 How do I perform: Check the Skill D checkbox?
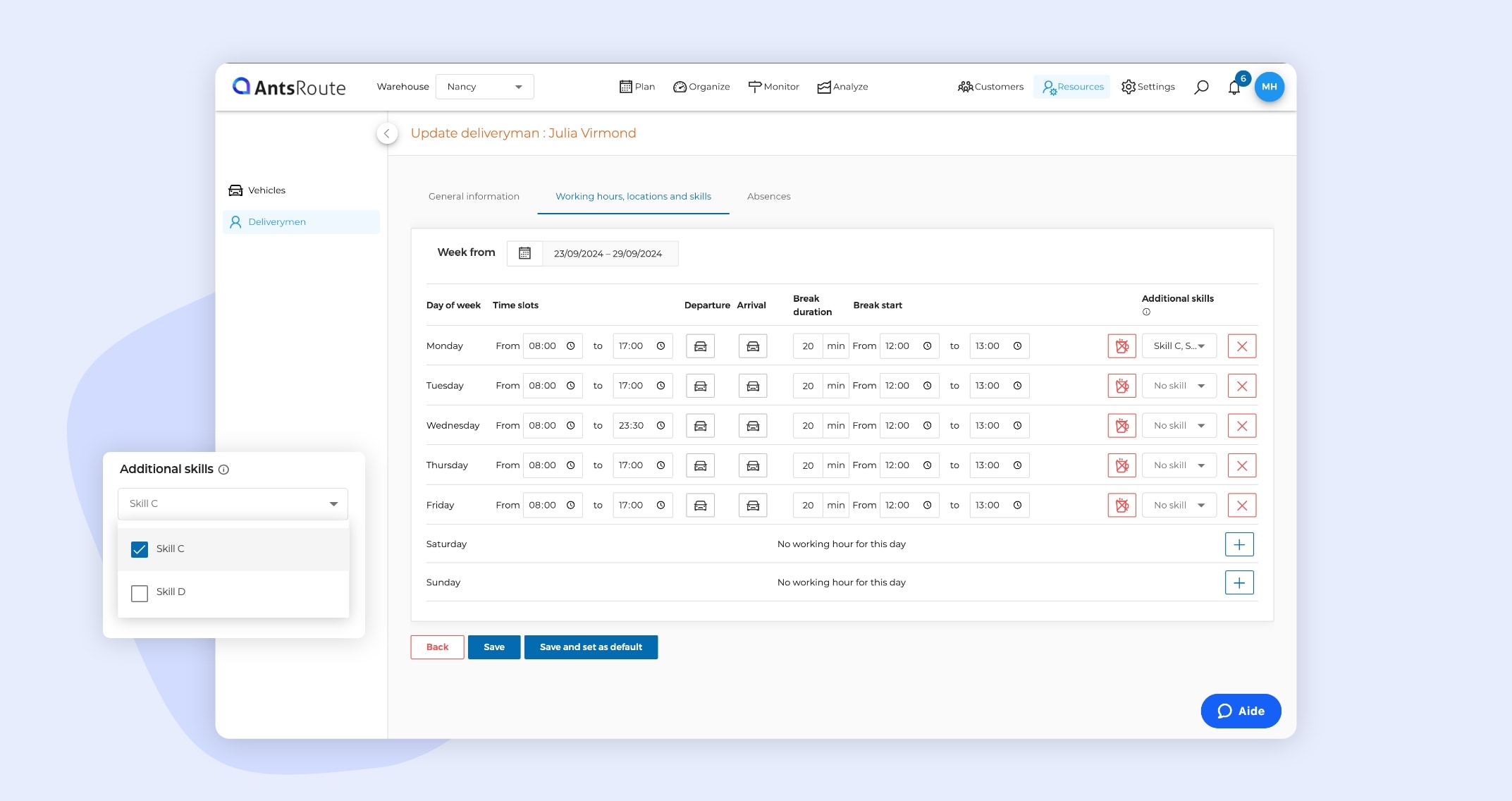[x=140, y=593]
